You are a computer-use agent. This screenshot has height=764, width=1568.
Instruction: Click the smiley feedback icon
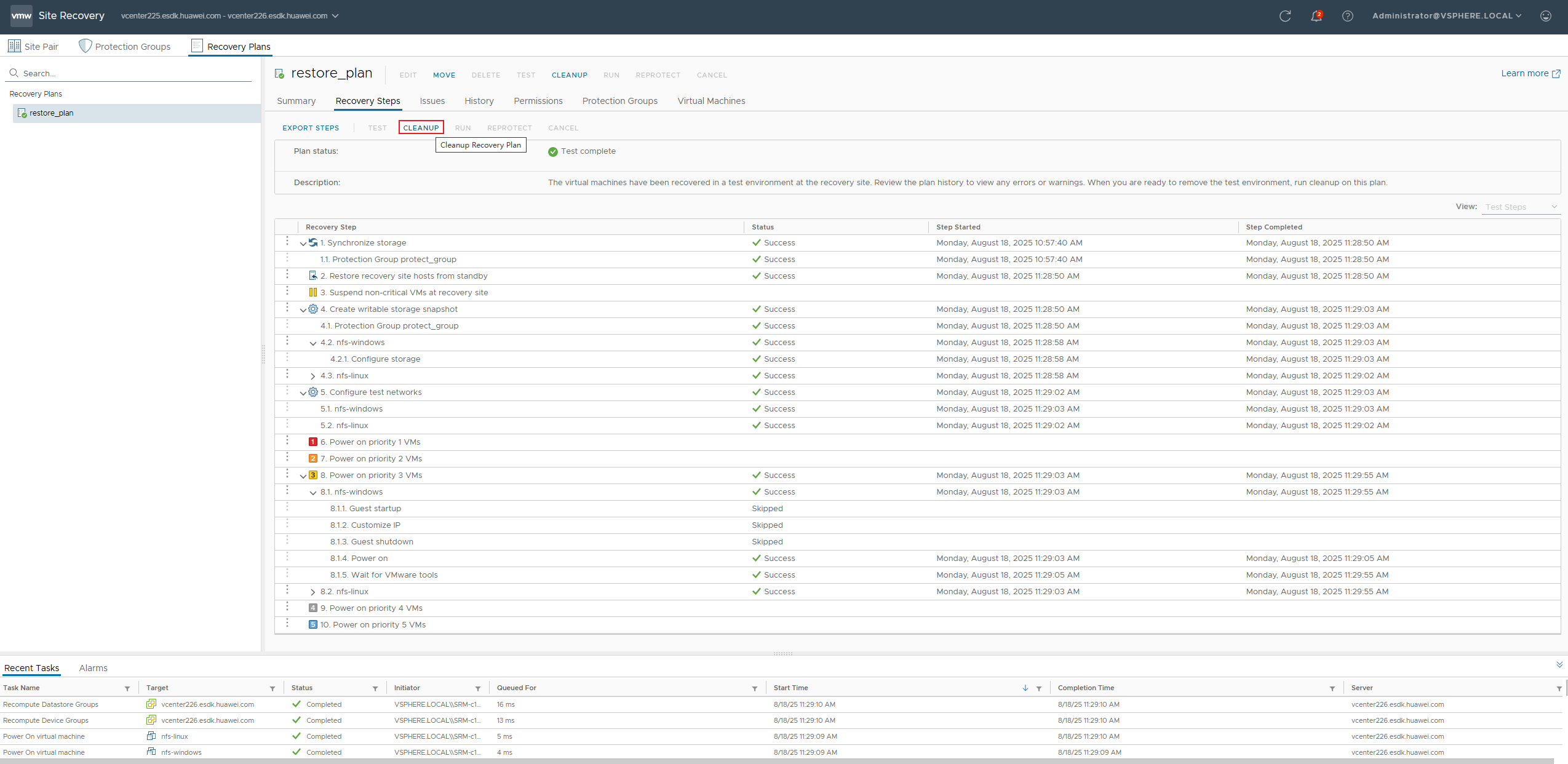tap(1546, 16)
